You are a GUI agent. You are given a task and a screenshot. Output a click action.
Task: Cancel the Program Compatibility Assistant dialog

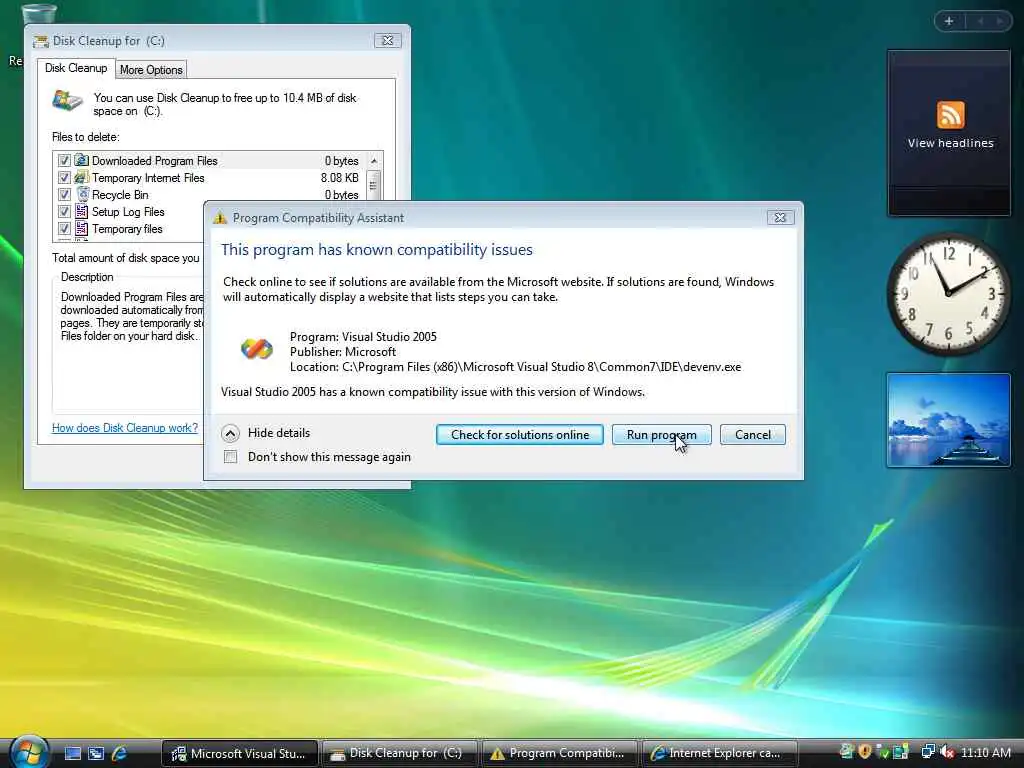pyautogui.click(x=752, y=435)
